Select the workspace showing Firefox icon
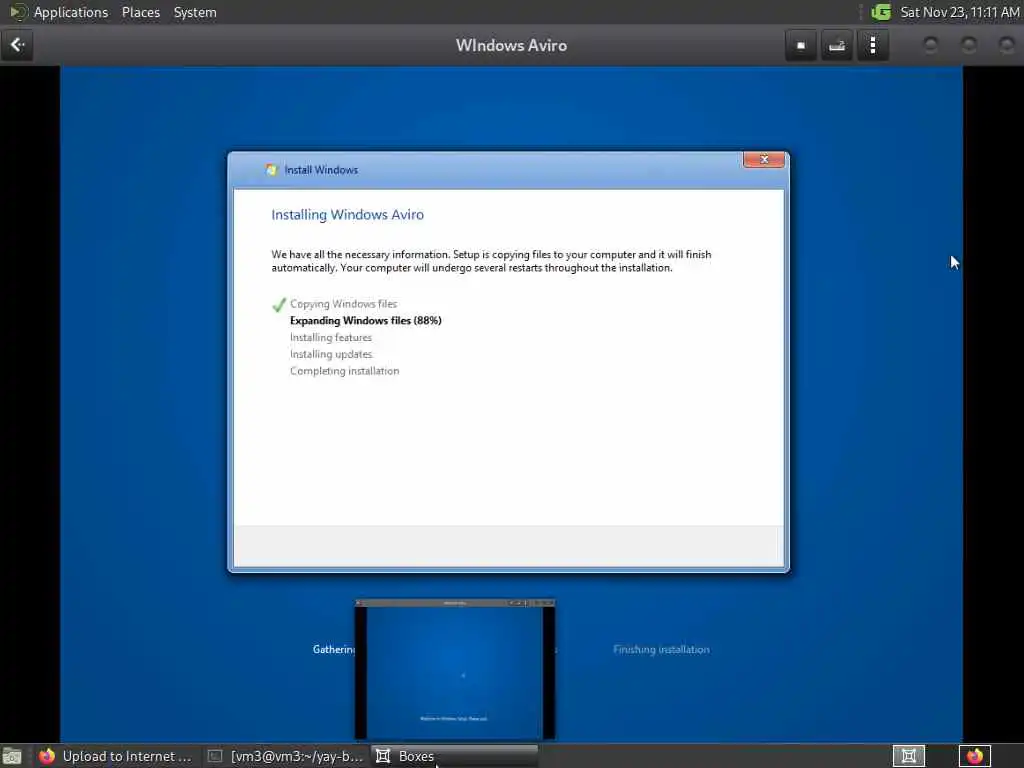This screenshot has height=768, width=1024. click(974, 756)
